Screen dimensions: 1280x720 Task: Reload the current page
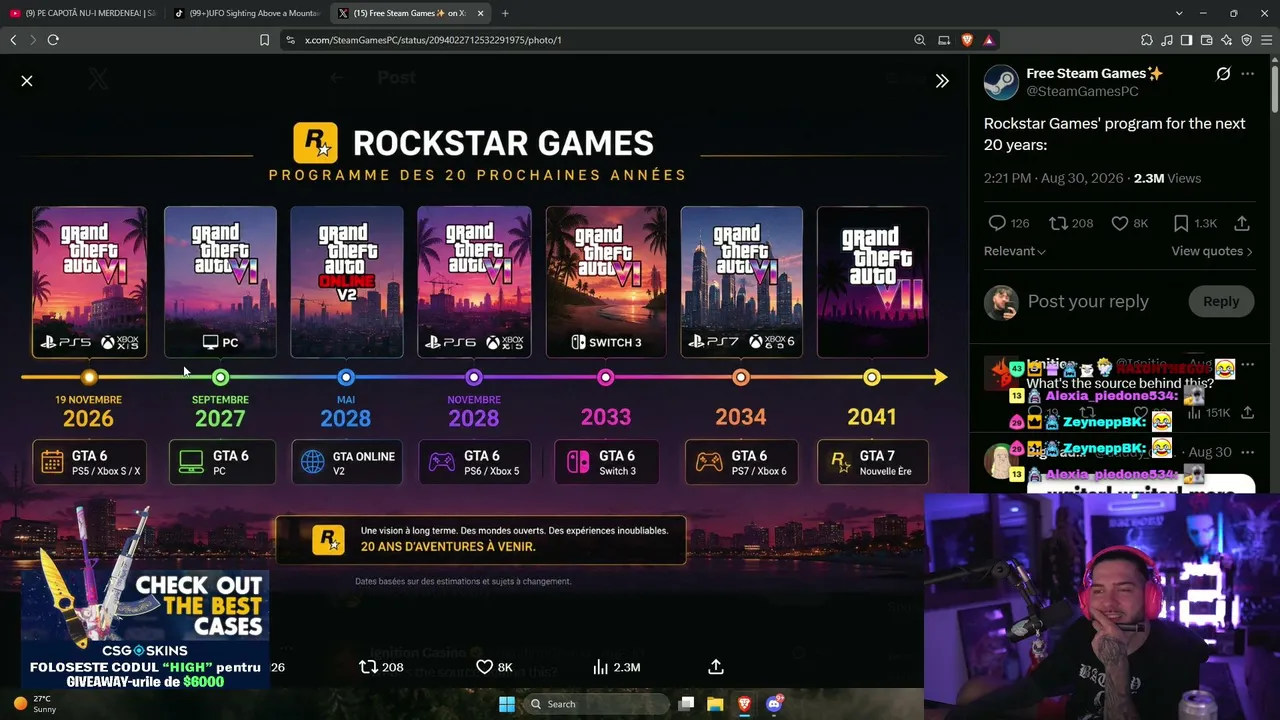pyautogui.click(x=53, y=40)
